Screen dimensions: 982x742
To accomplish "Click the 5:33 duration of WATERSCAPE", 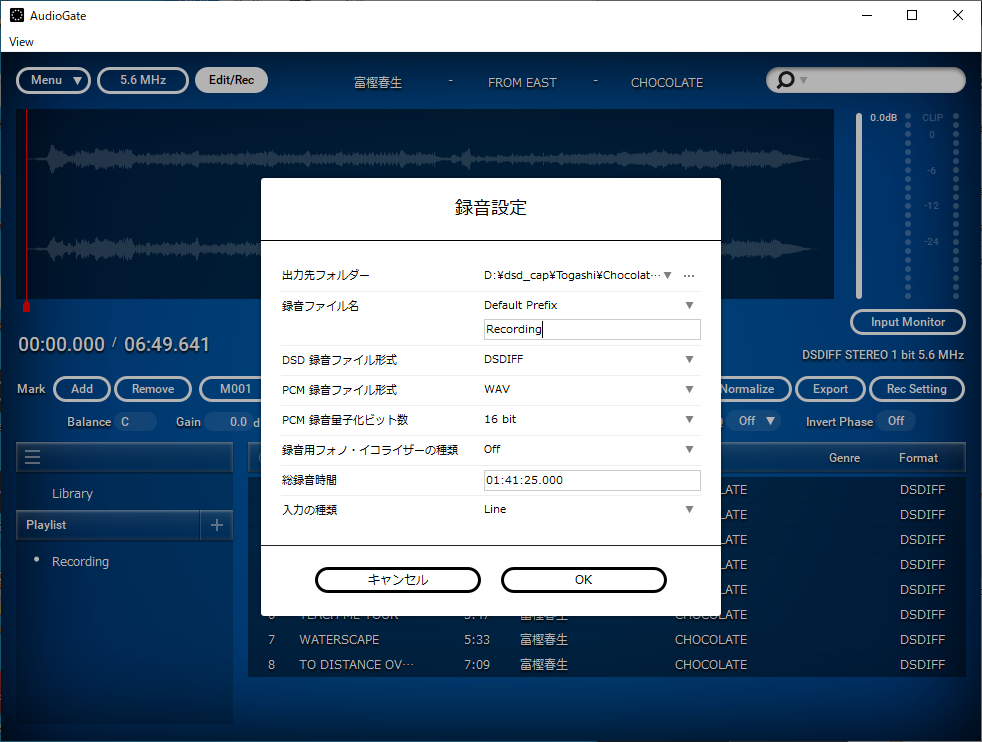I will (477, 639).
